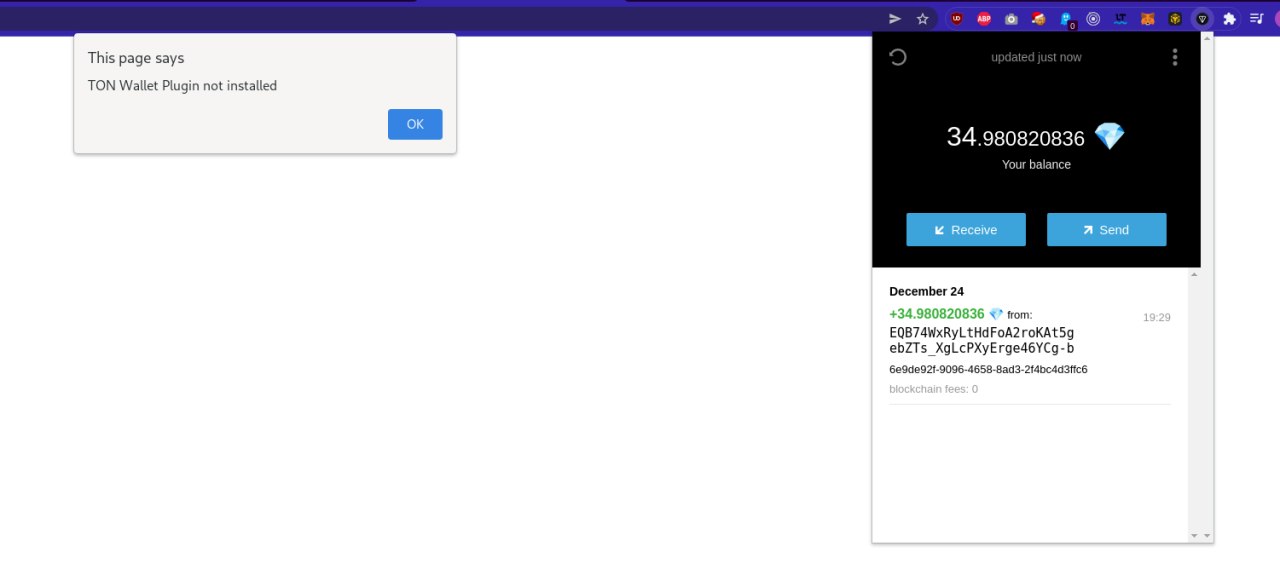The image size is (1280, 581).
Task: Click the transaction comment 6e9de92f-9096-4658 text
Action: pyautogui.click(x=988, y=369)
